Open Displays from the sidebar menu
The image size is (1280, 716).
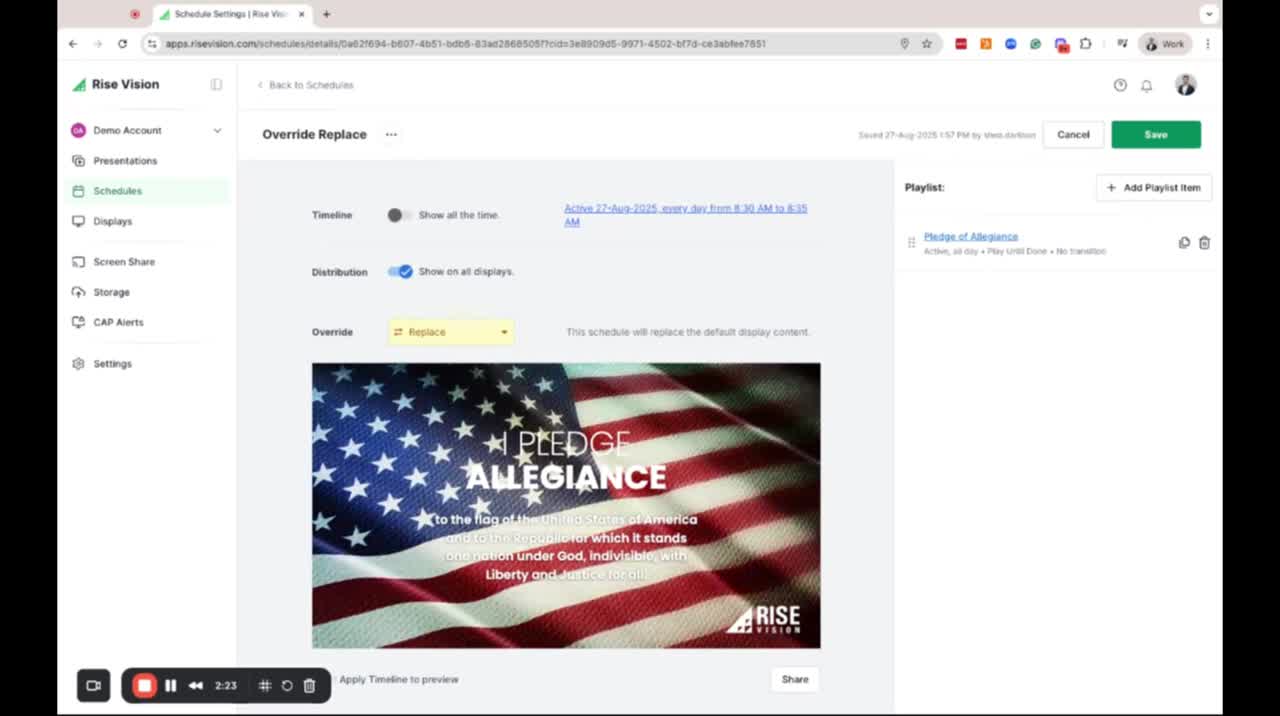[112, 221]
